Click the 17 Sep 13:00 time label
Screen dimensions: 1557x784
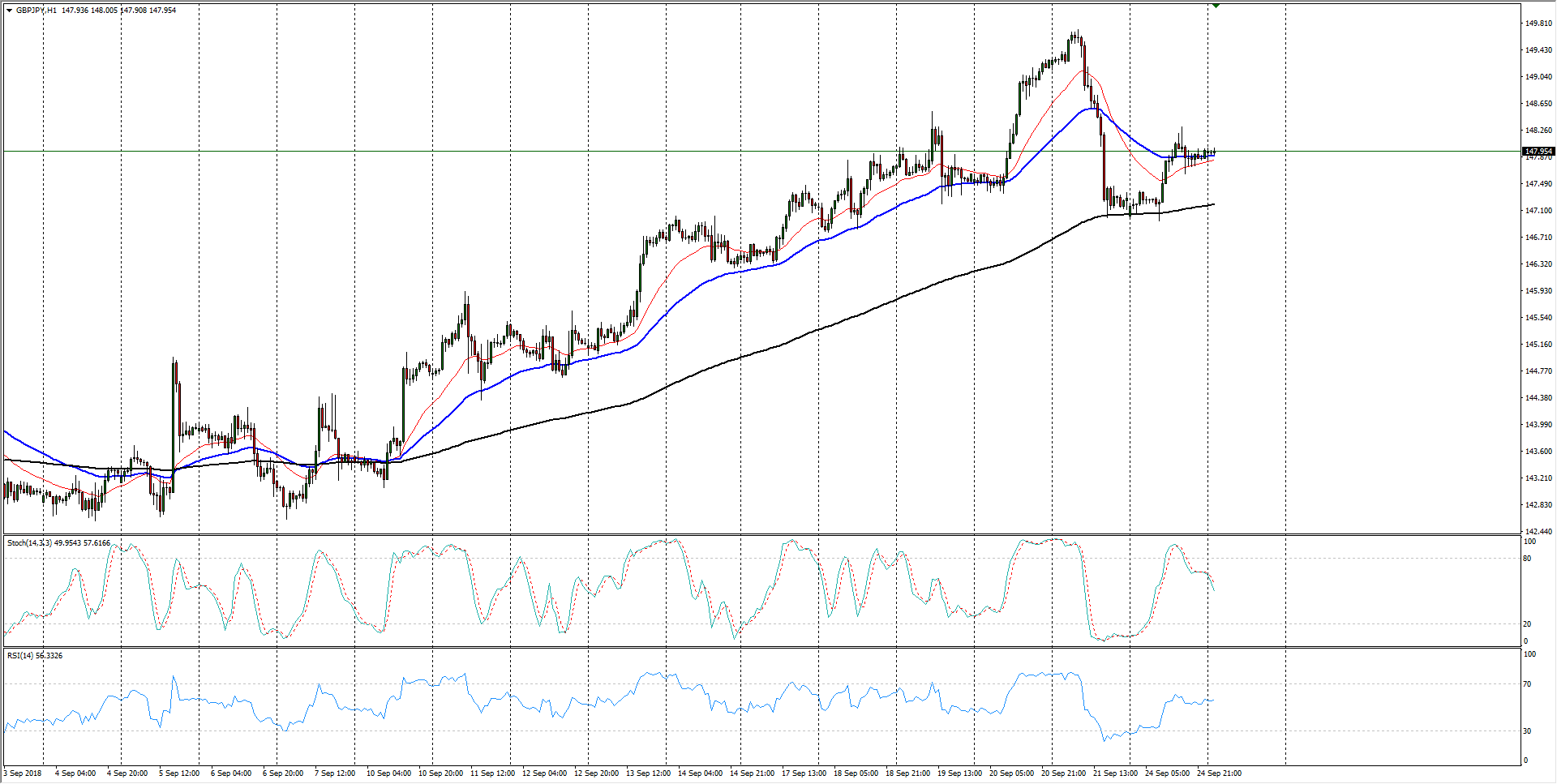pyautogui.click(x=804, y=773)
